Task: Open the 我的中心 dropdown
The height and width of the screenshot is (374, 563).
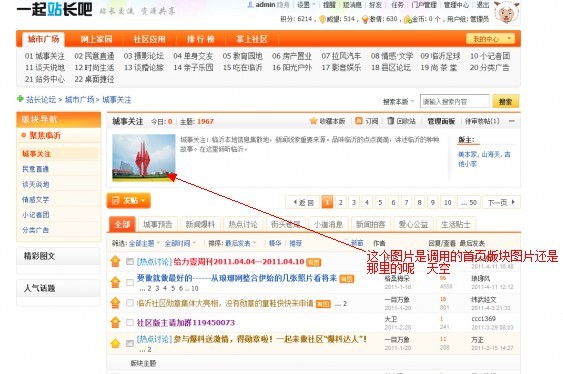Action: (490, 39)
